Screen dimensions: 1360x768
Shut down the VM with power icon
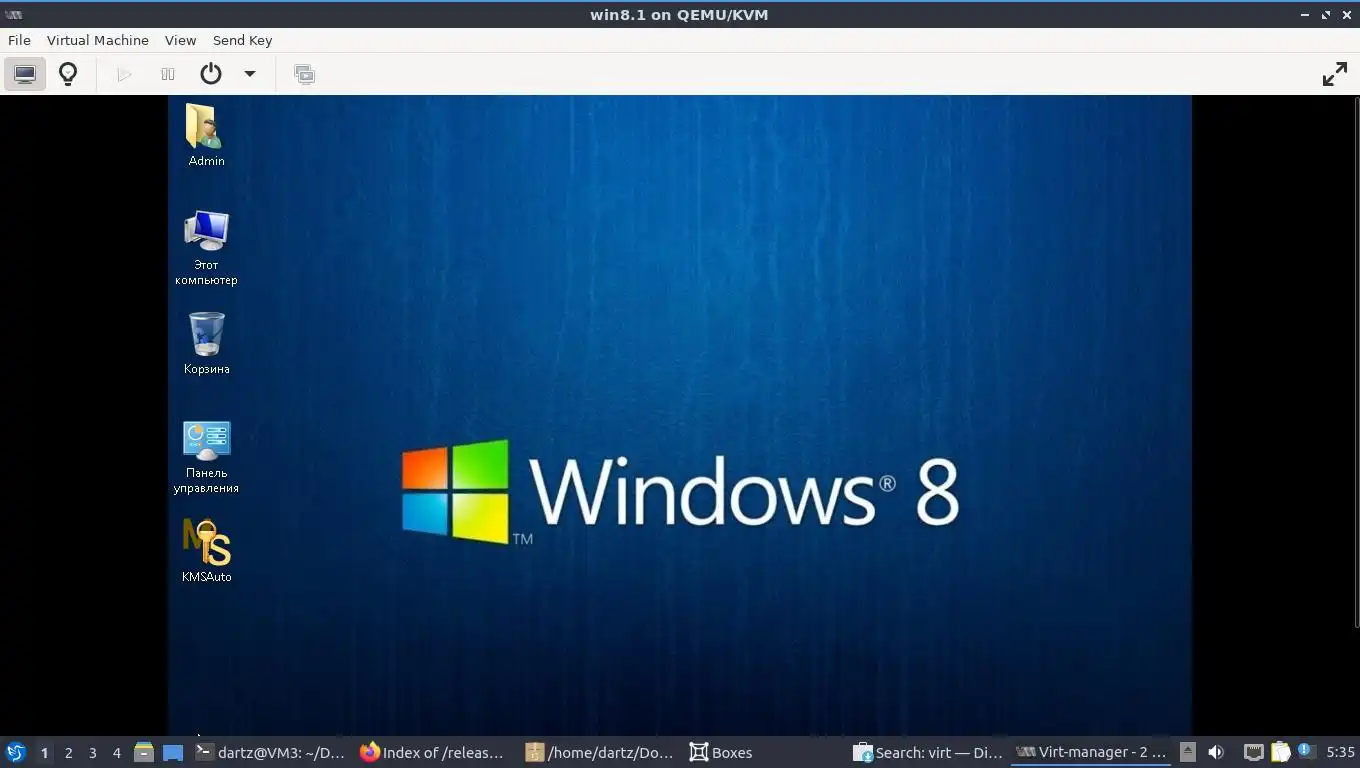[211, 74]
